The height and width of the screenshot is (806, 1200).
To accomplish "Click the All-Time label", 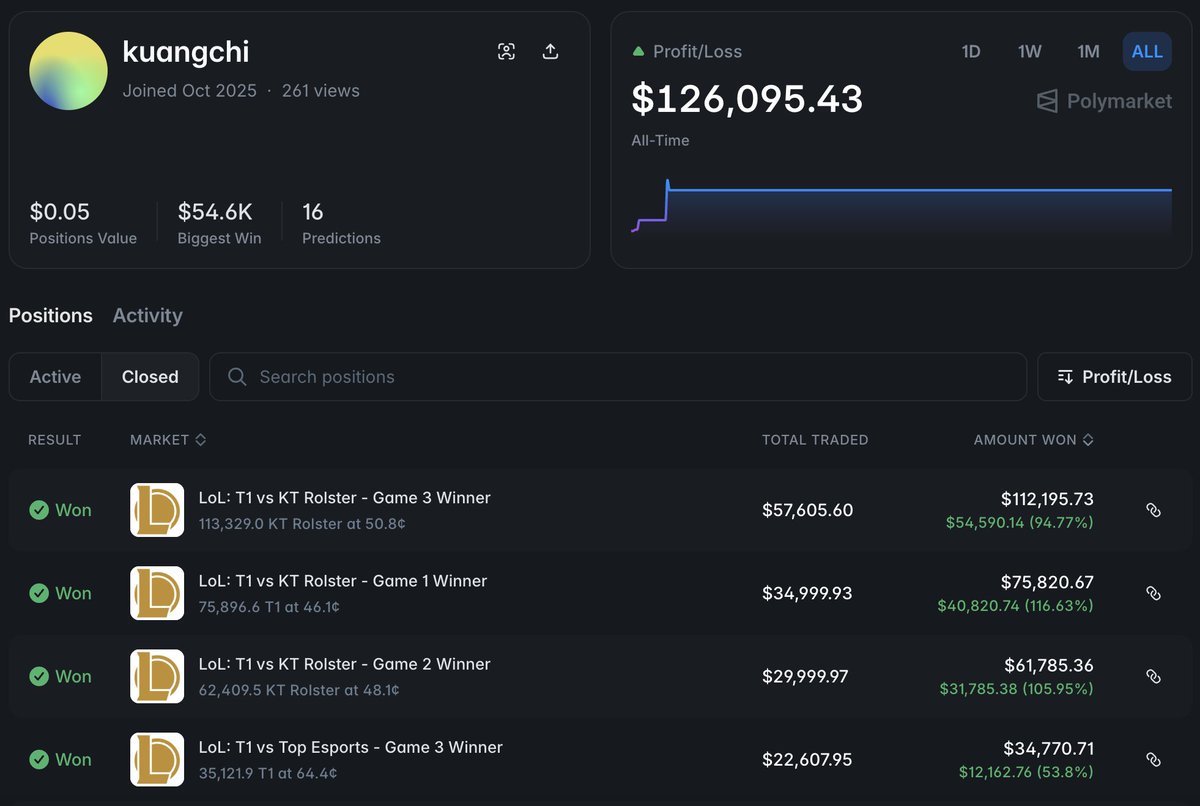I will [x=660, y=141].
